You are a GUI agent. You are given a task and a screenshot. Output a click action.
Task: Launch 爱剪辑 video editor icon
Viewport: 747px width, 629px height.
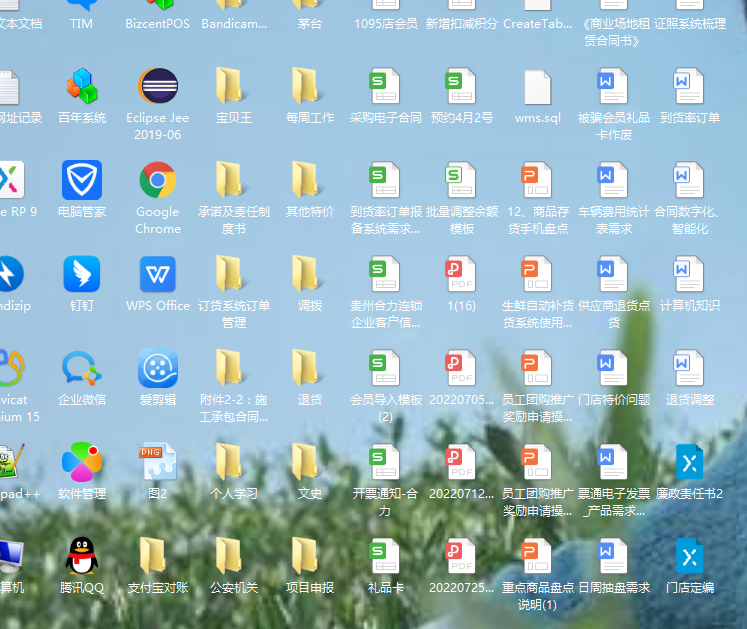(x=157, y=369)
